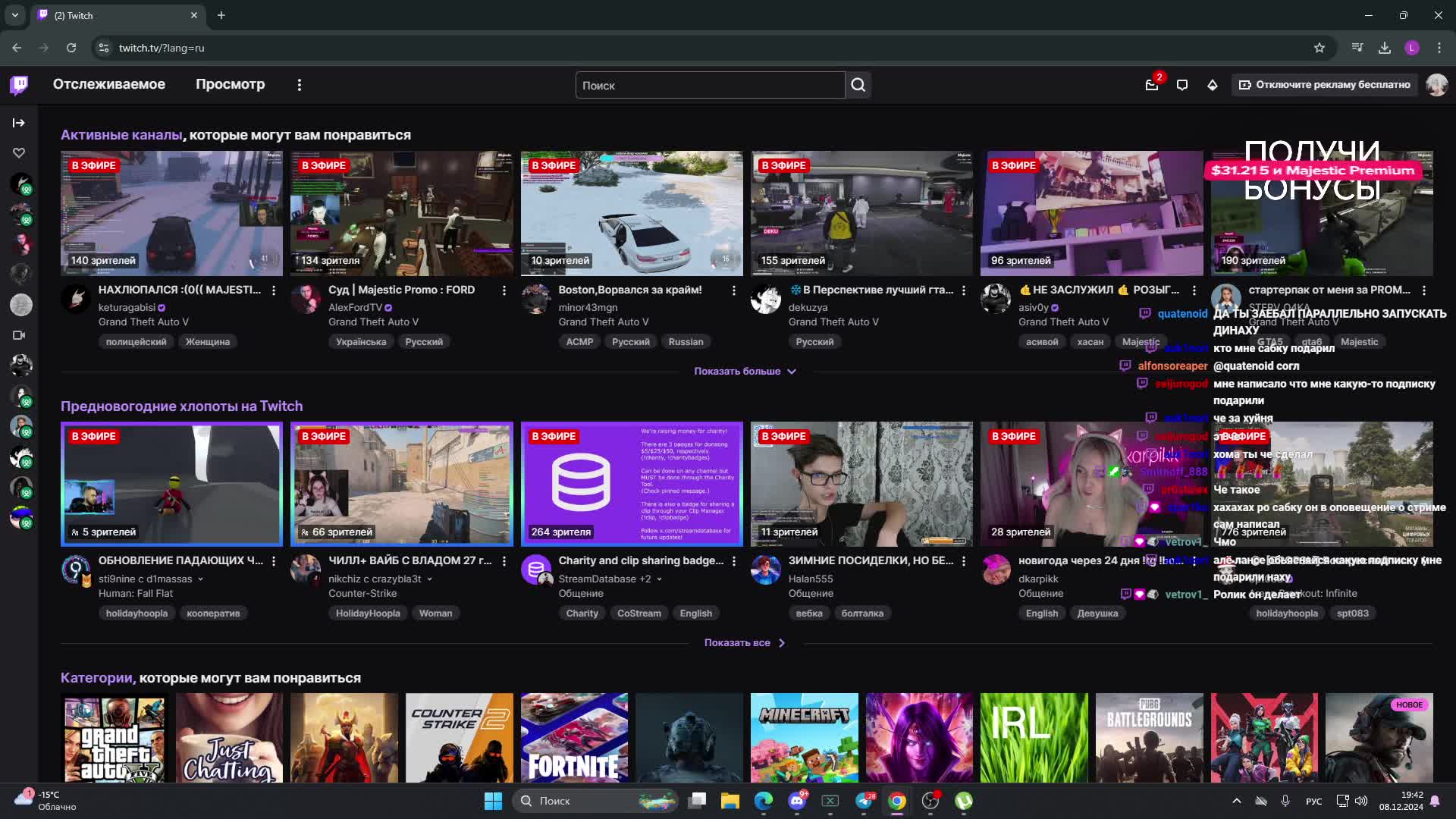Open the Just Chatting category cover

coord(229,738)
